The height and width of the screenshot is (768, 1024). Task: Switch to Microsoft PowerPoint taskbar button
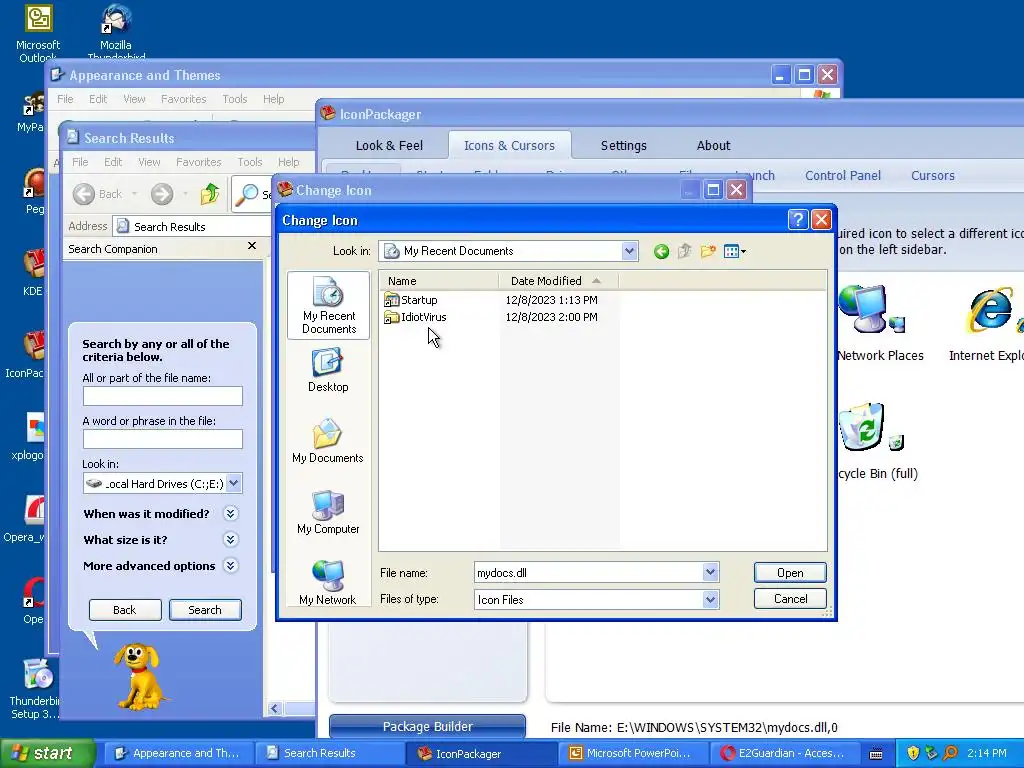[x=632, y=753]
